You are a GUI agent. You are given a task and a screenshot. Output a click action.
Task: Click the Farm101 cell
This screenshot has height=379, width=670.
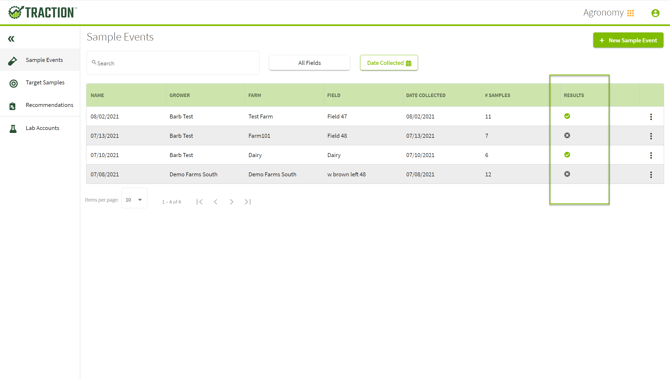point(259,135)
